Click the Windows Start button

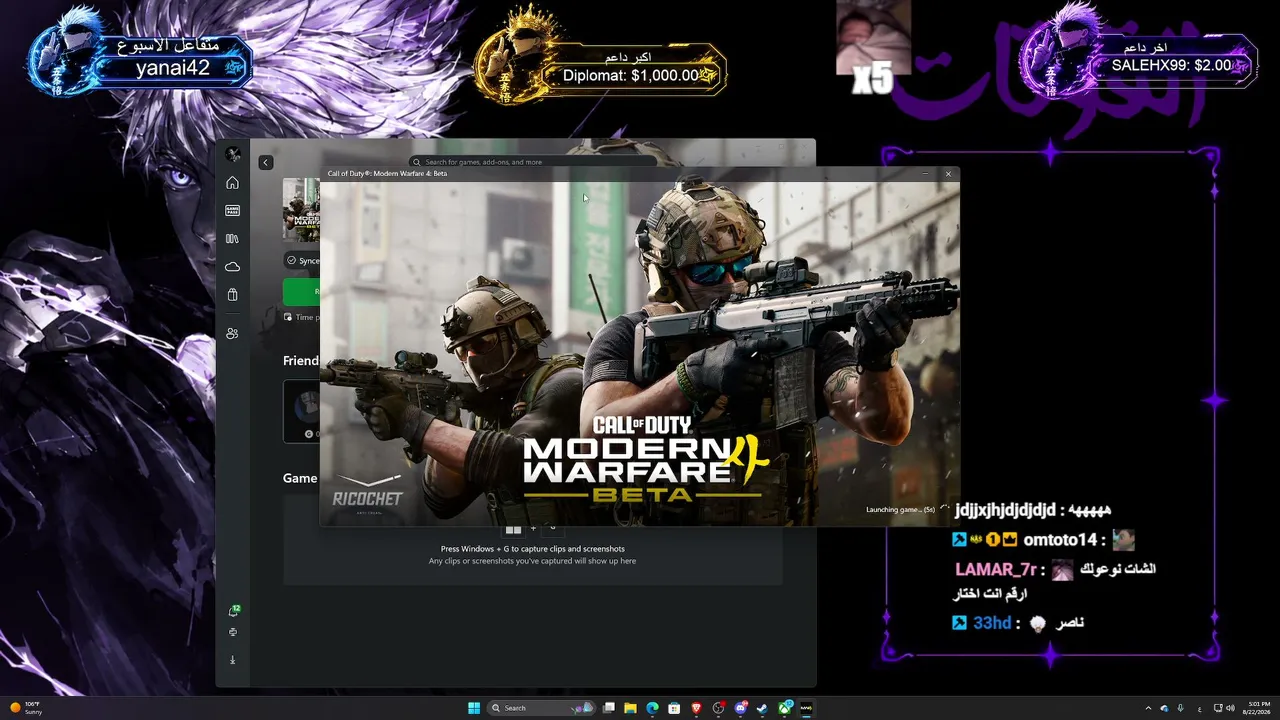[x=474, y=708]
